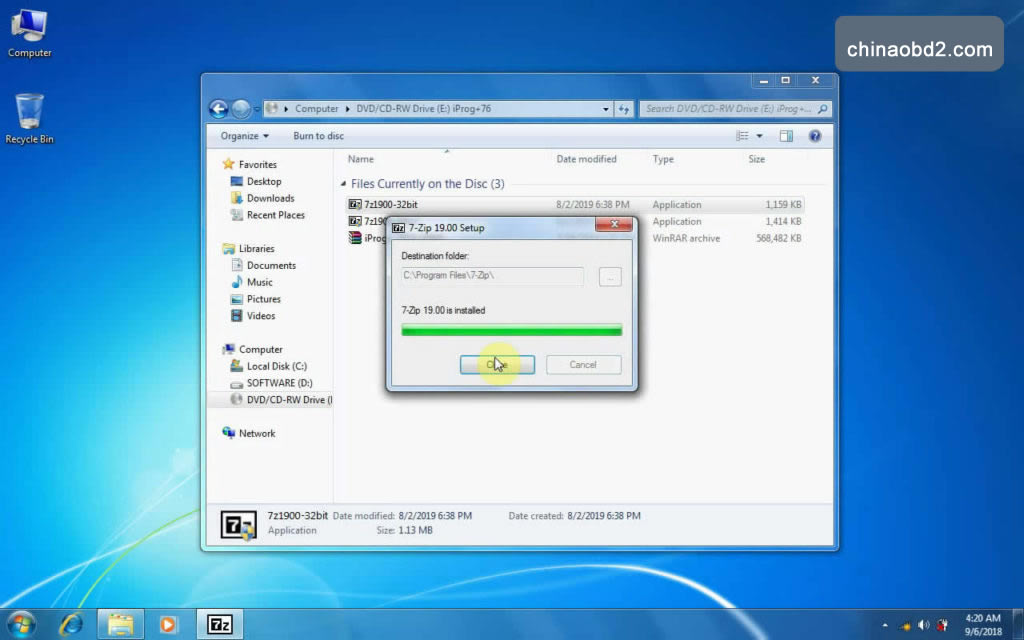Sort by Size column header
This screenshot has width=1024, height=640.
click(x=756, y=159)
